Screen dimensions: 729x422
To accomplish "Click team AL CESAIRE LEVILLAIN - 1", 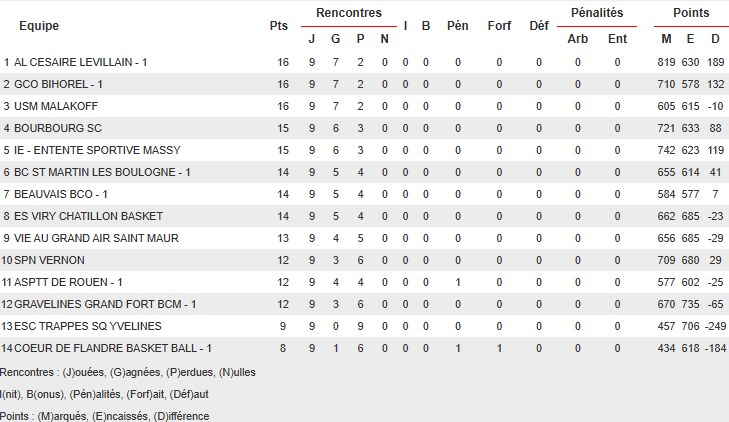I will coord(80,62).
